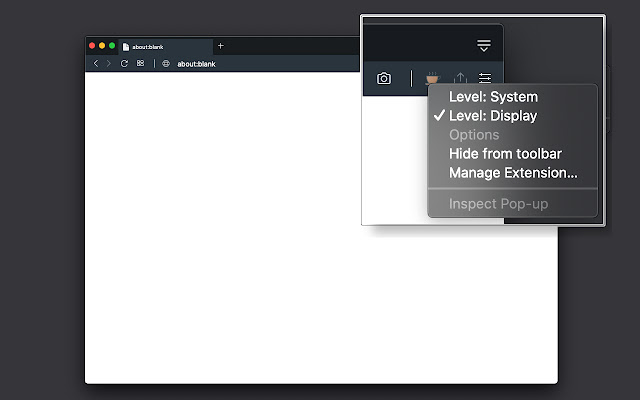The image size is (640, 400).
Task: Select checked Level: Display option
Action: tap(513, 116)
